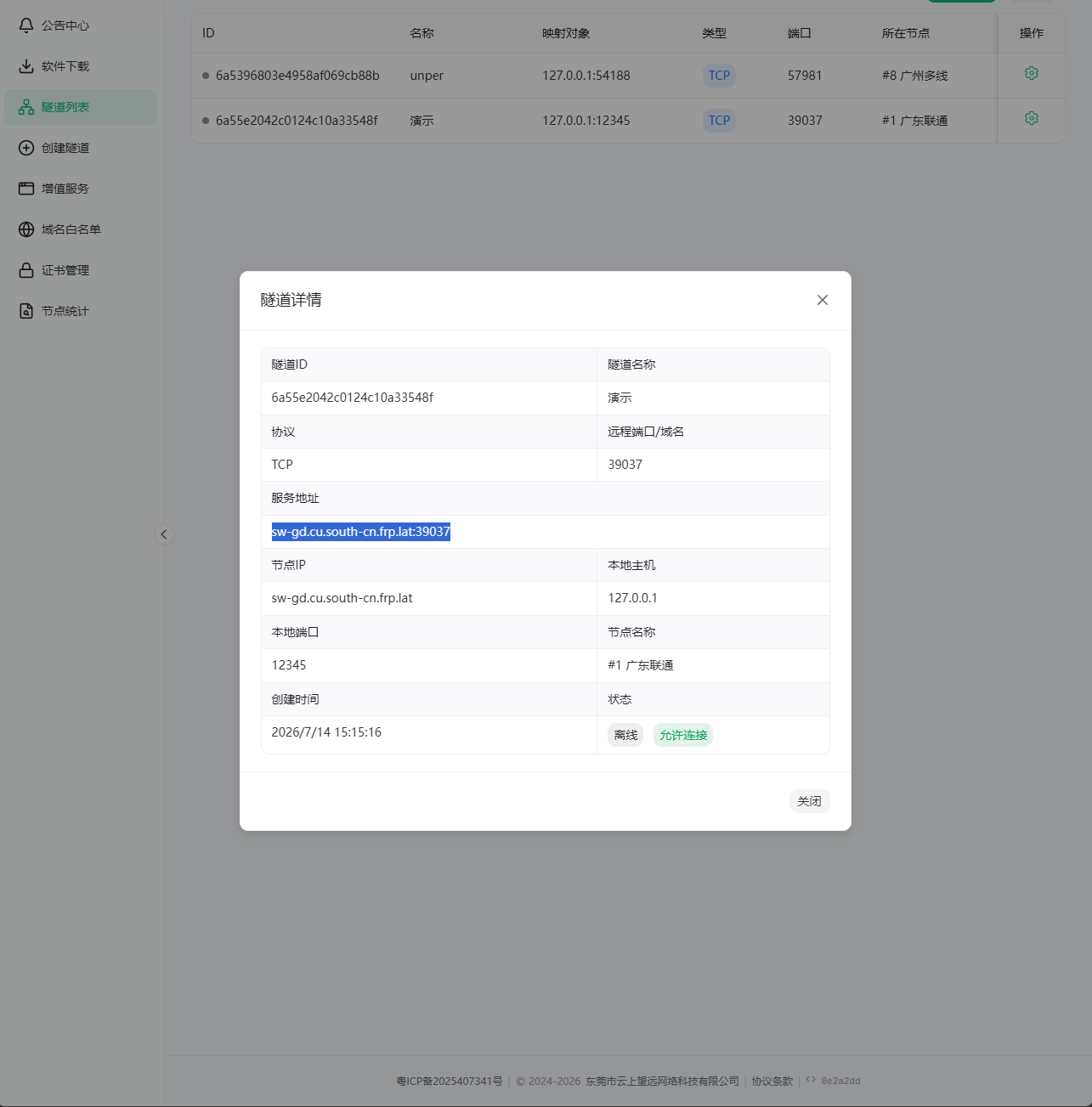Open 节点统计 menu item
The width and height of the screenshot is (1092, 1107).
[x=81, y=311]
